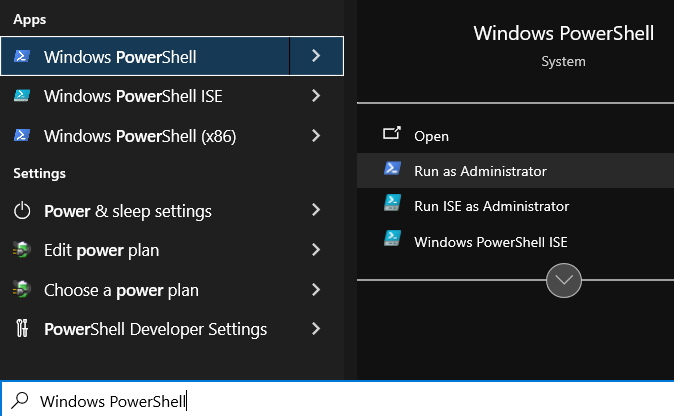Click the search magnifier icon
The width and height of the screenshot is (674, 416).
coord(20,401)
